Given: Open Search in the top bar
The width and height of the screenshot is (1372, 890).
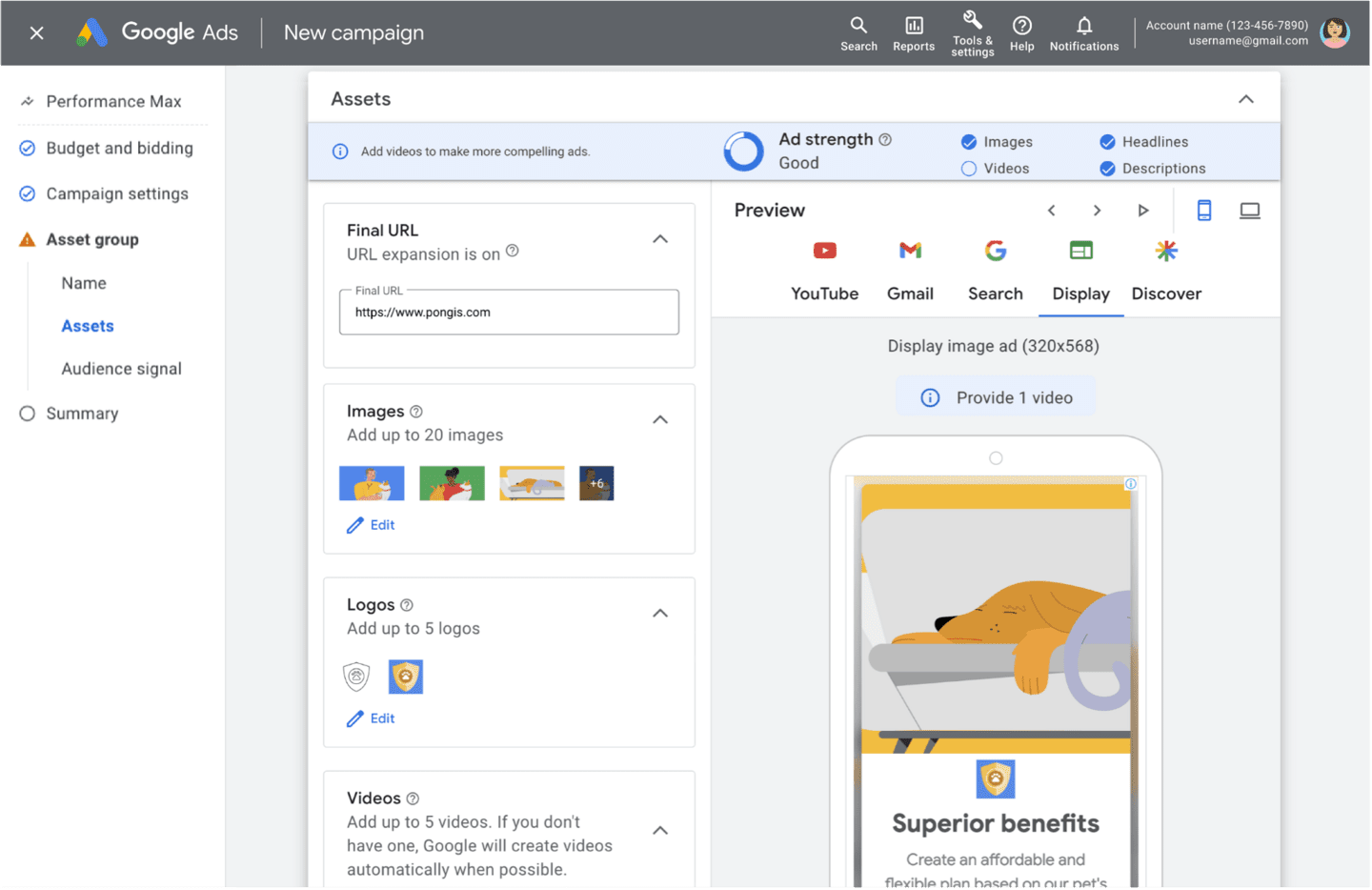Looking at the screenshot, I should (x=858, y=33).
